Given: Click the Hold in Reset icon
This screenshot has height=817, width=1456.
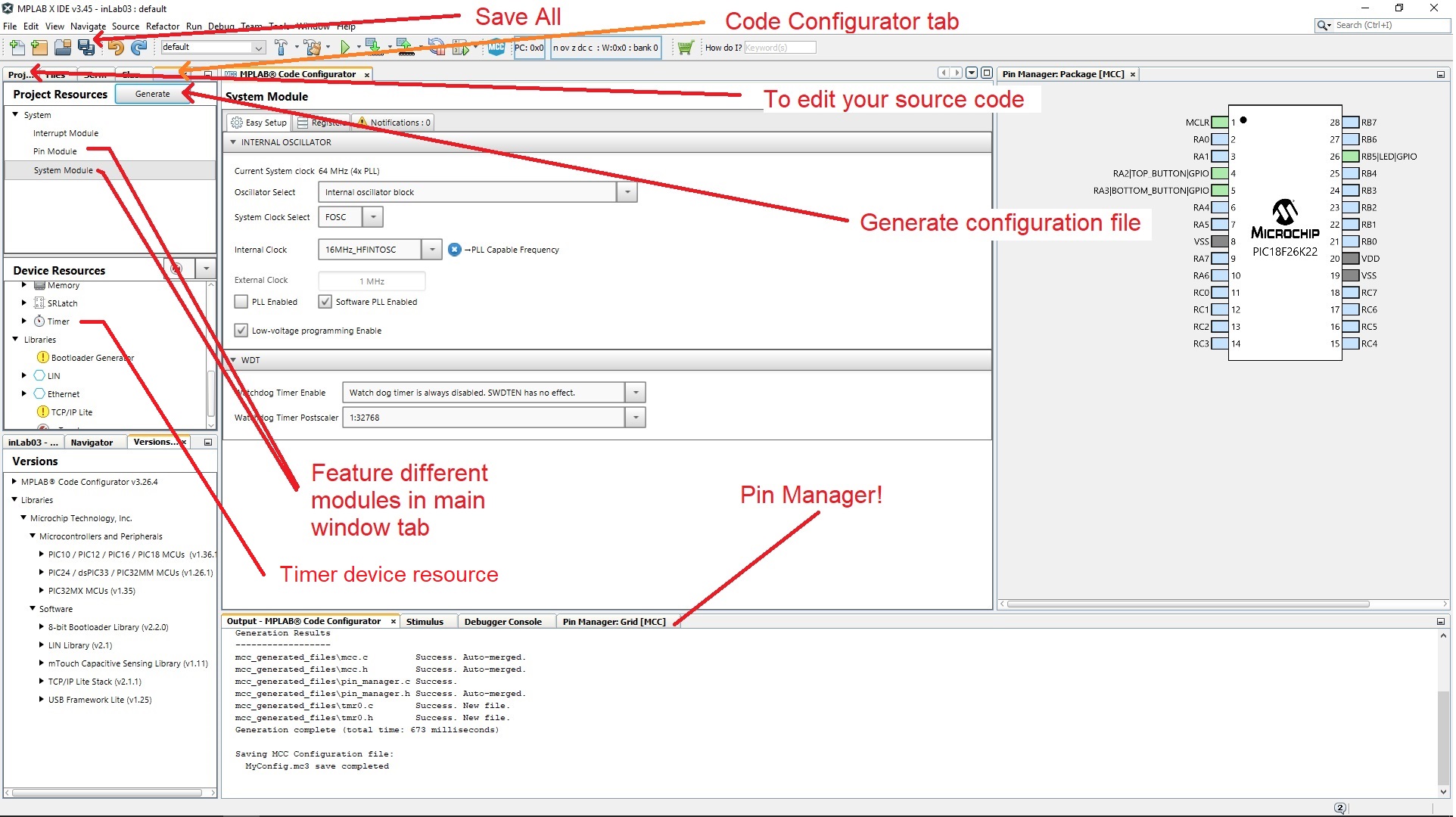Looking at the screenshot, I should pos(437,48).
